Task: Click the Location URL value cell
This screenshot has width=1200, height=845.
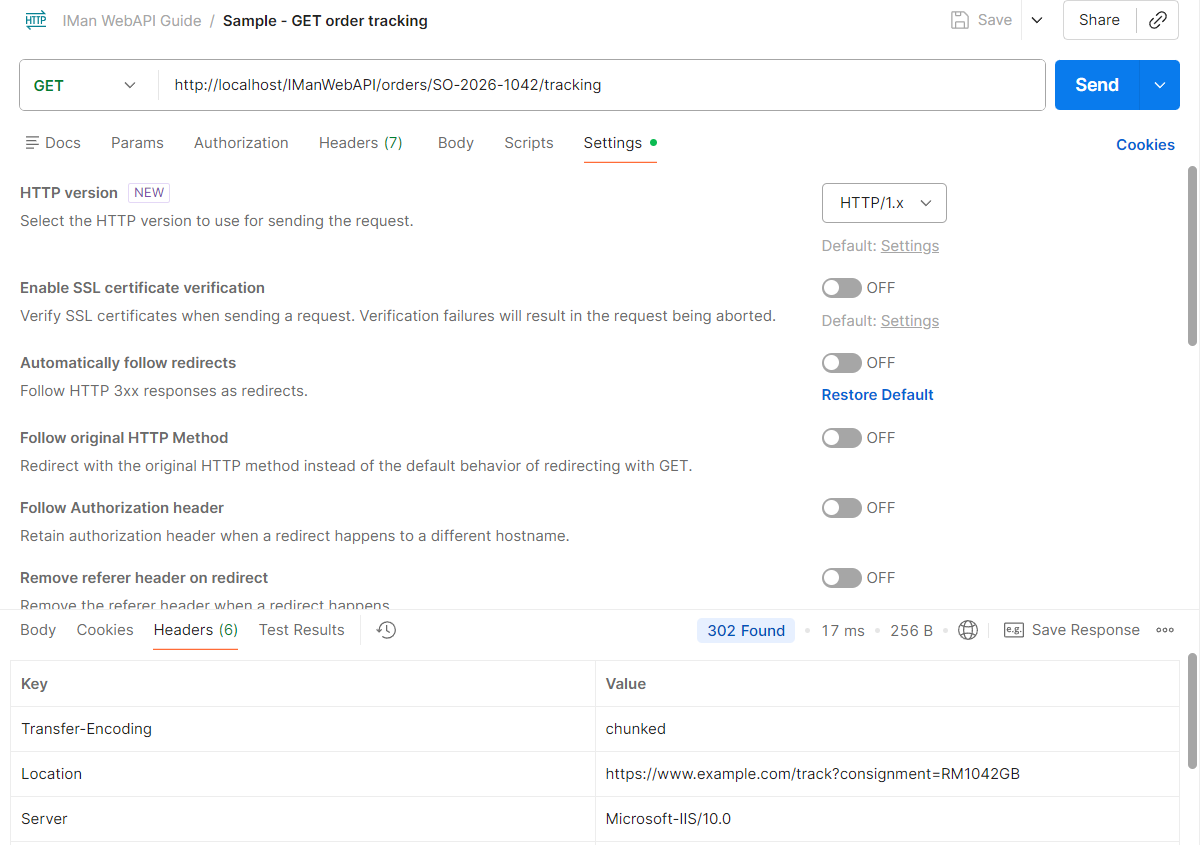Action: (x=888, y=774)
